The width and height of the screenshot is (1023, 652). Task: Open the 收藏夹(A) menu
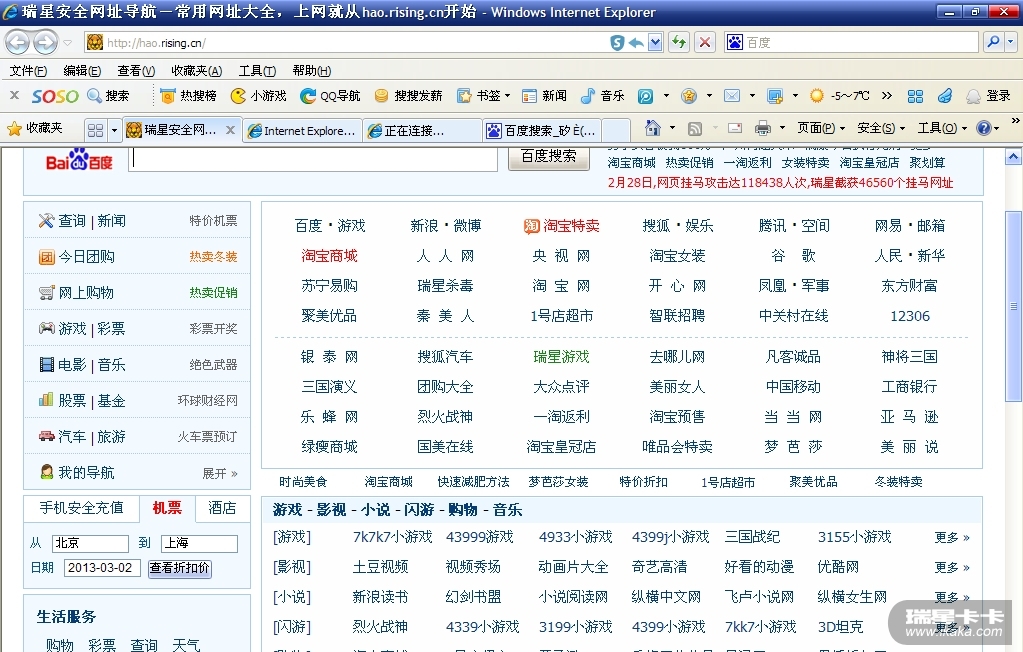pos(196,71)
